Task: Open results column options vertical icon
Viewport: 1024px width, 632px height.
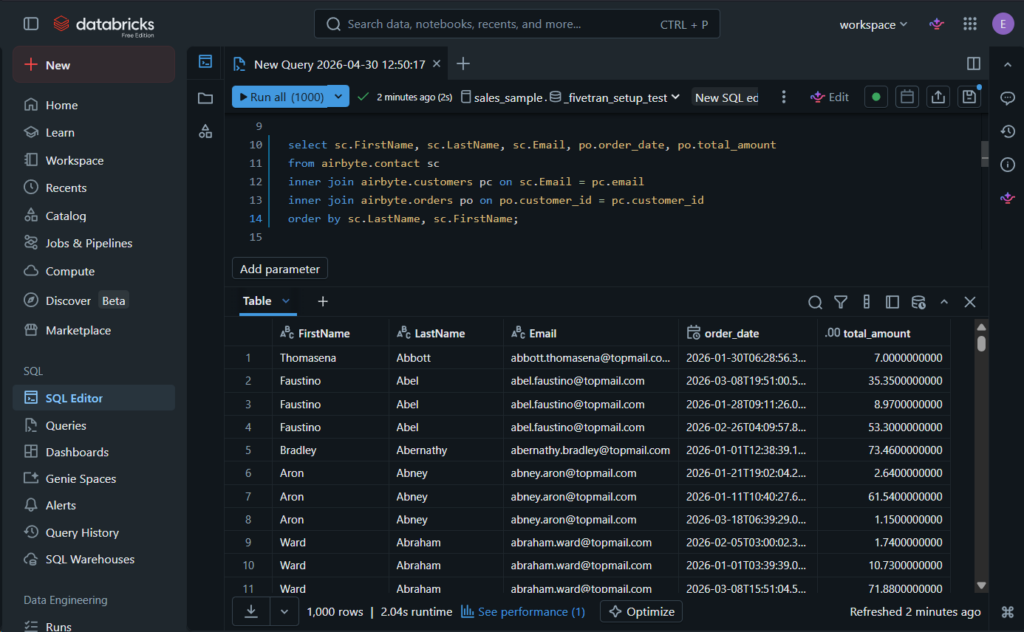Action: click(866, 302)
